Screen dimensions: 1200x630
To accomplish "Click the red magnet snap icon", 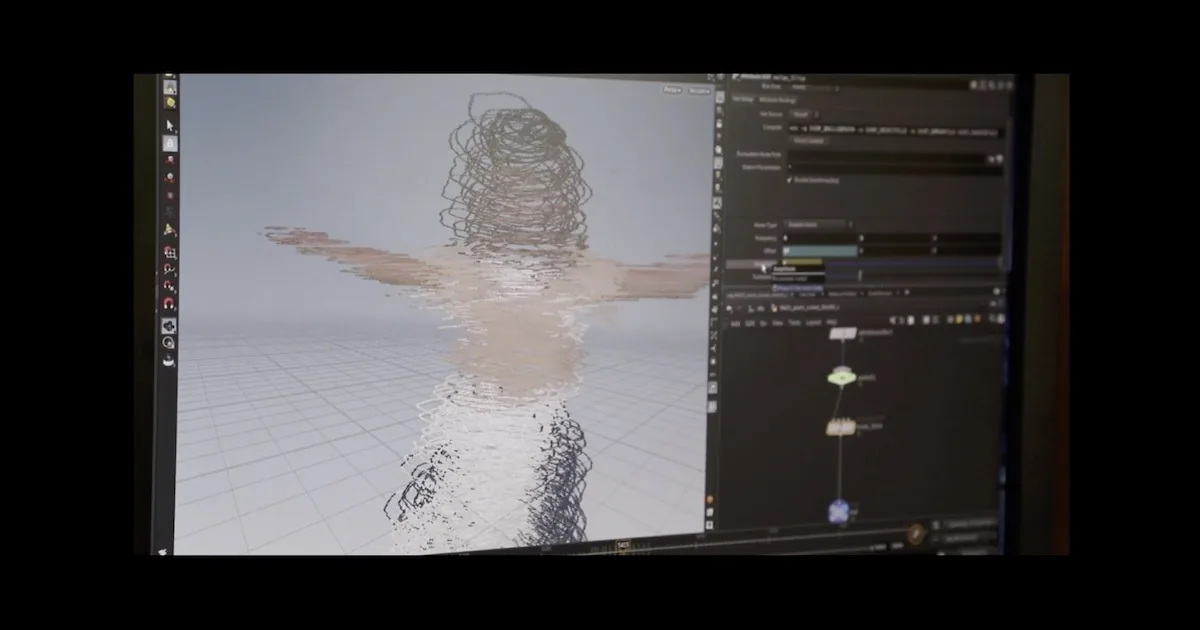I will coord(169,304).
